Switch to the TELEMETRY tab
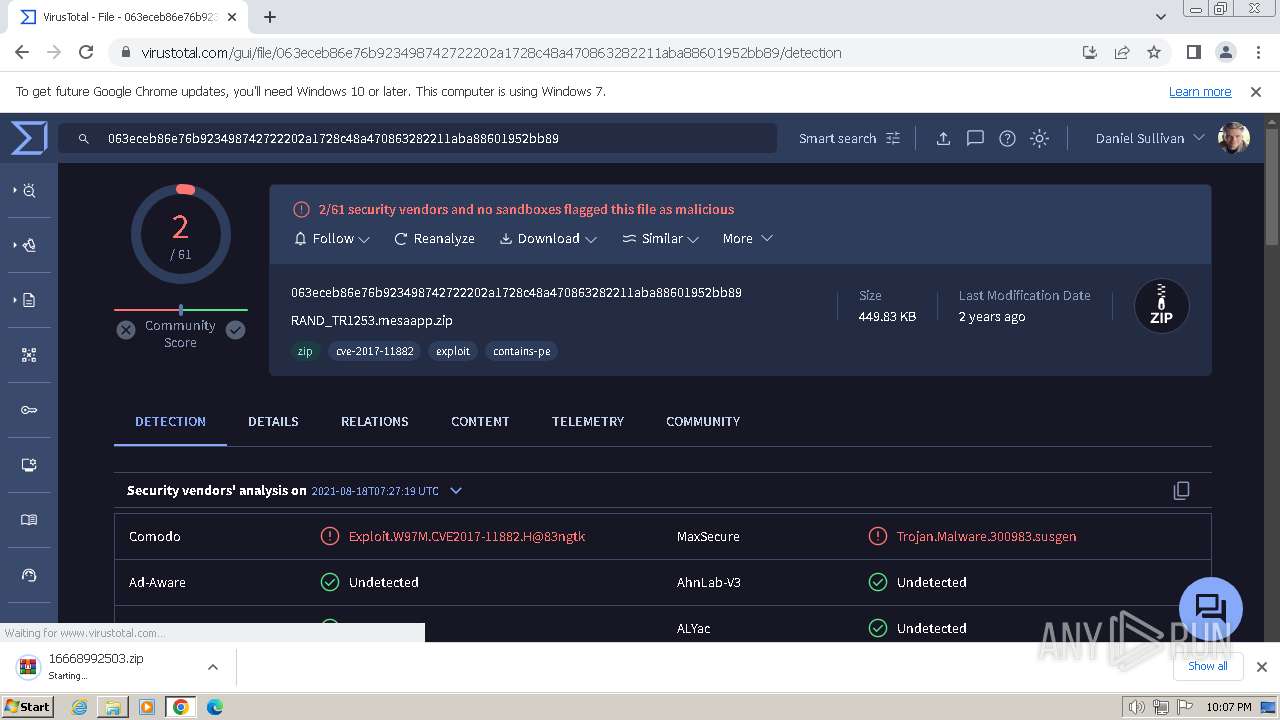Image resolution: width=1280 pixels, height=720 pixels. (x=588, y=422)
